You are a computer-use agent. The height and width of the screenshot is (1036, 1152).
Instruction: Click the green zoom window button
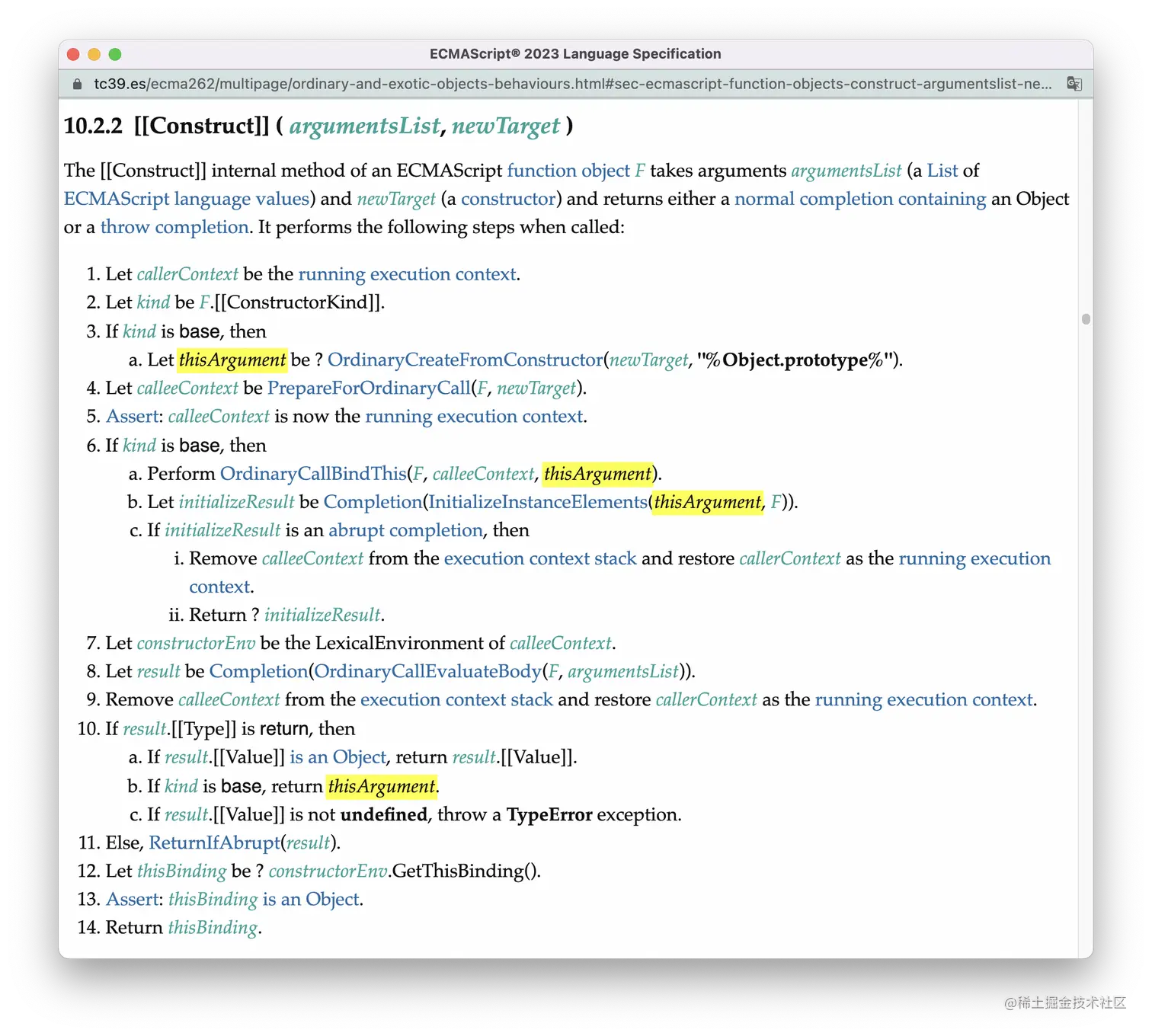point(115,54)
